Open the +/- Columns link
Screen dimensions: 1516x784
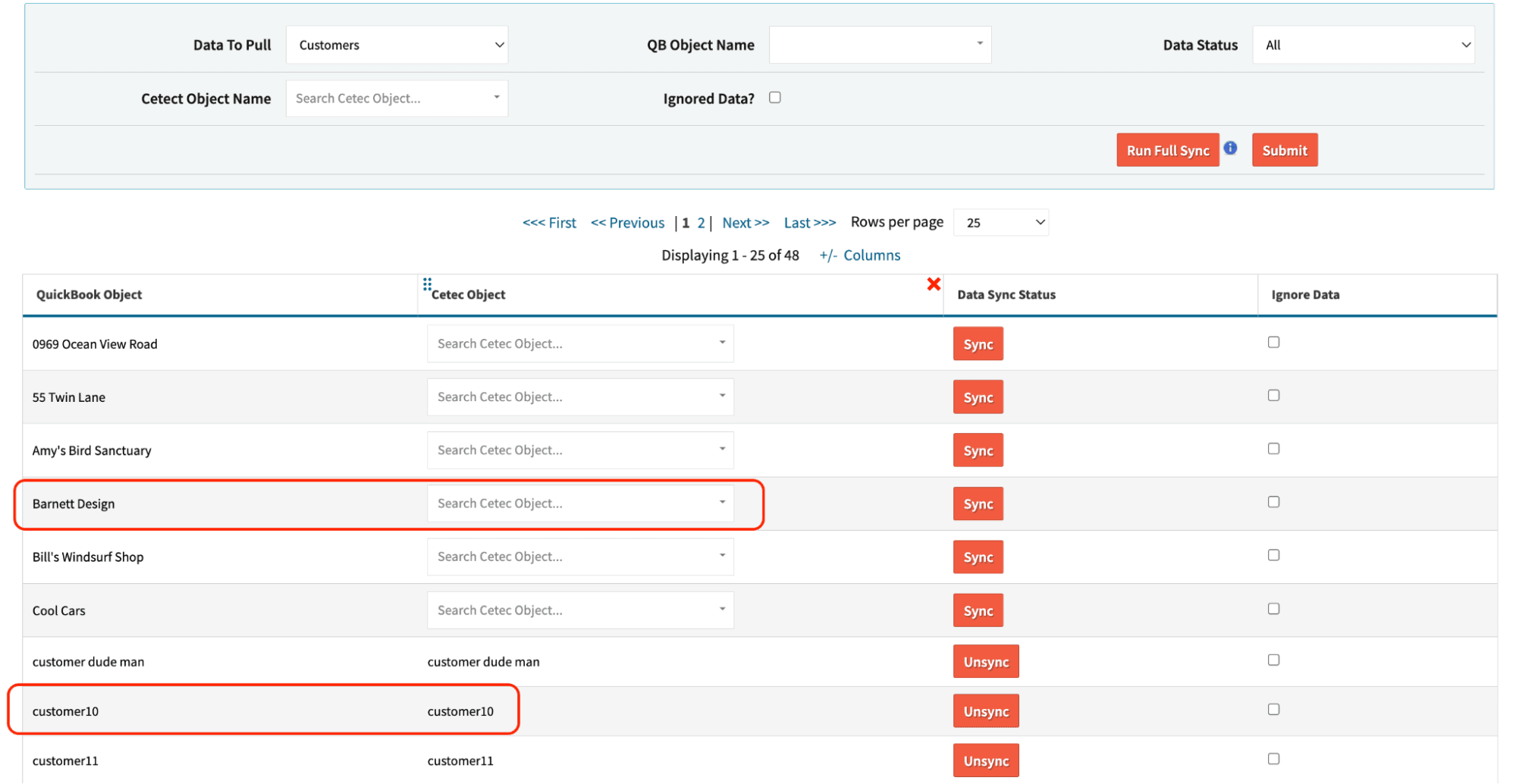[x=860, y=256]
